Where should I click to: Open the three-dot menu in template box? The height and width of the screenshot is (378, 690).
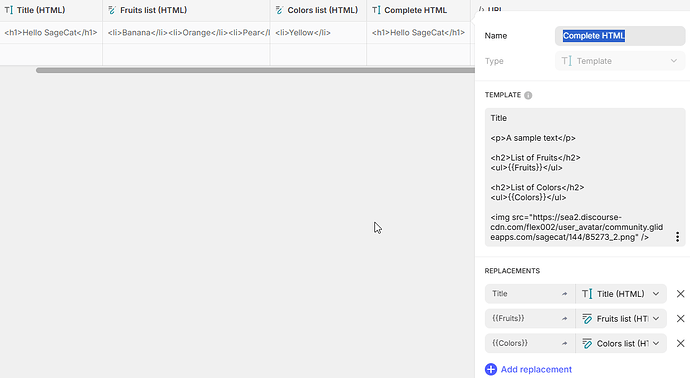pyautogui.click(x=677, y=237)
